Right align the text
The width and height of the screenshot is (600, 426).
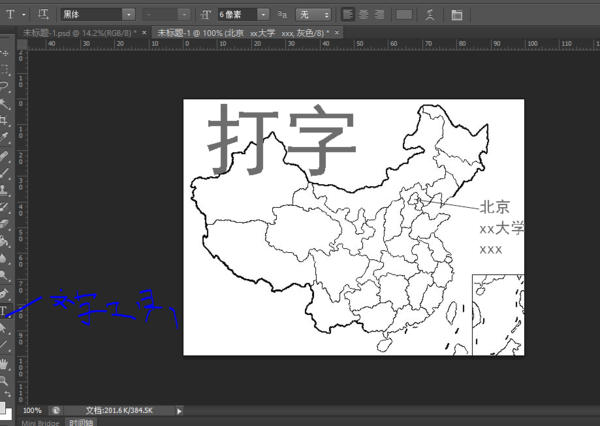point(379,15)
